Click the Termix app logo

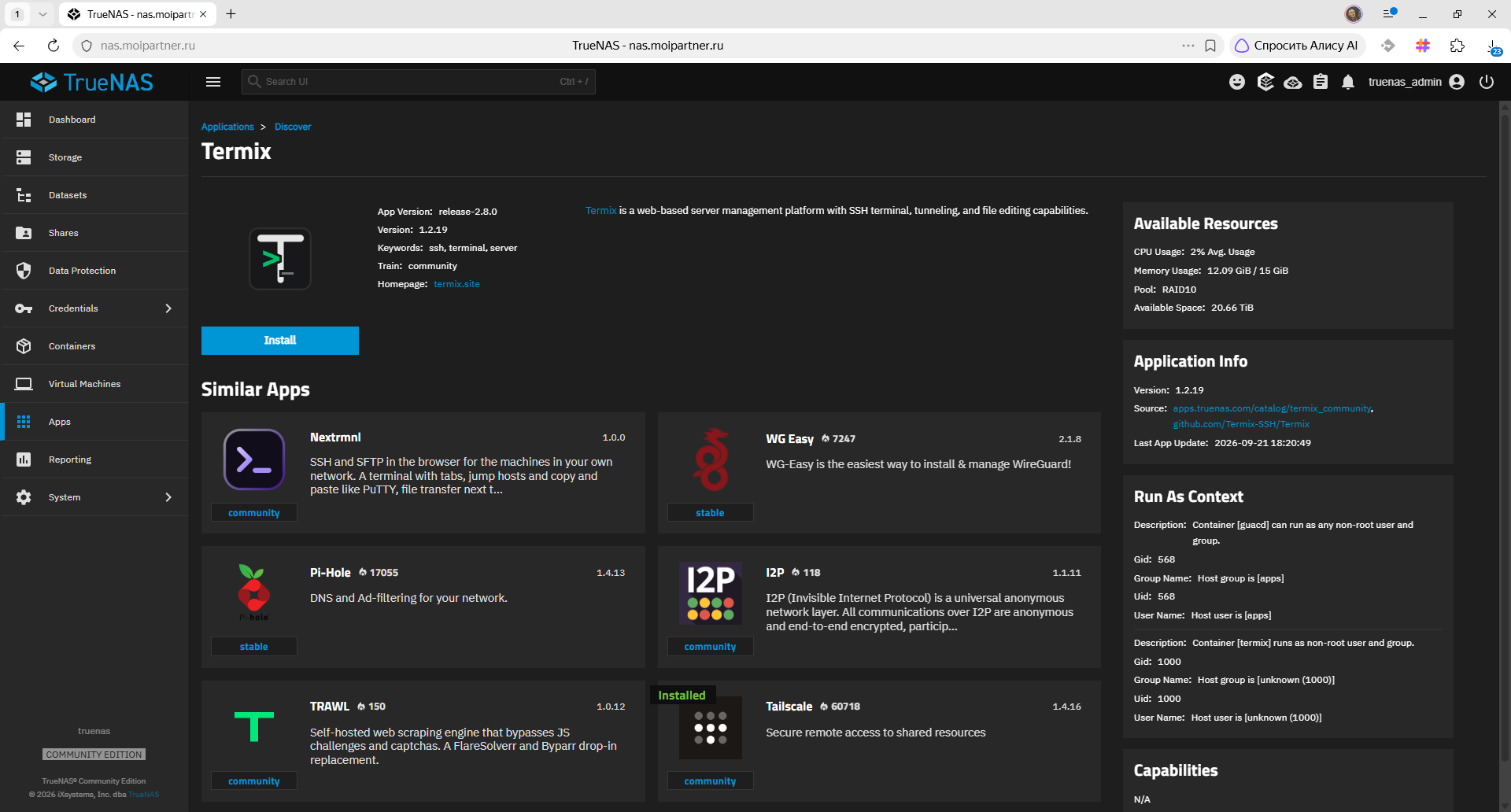click(x=280, y=259)
